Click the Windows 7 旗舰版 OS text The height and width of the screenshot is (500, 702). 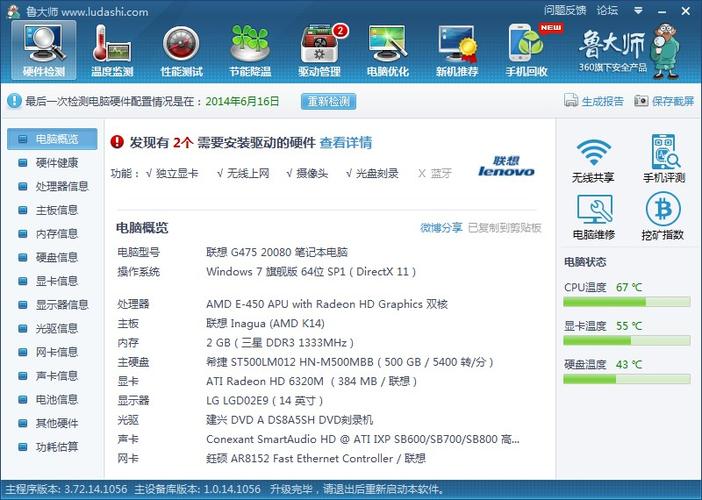click(x=311, y=272)
